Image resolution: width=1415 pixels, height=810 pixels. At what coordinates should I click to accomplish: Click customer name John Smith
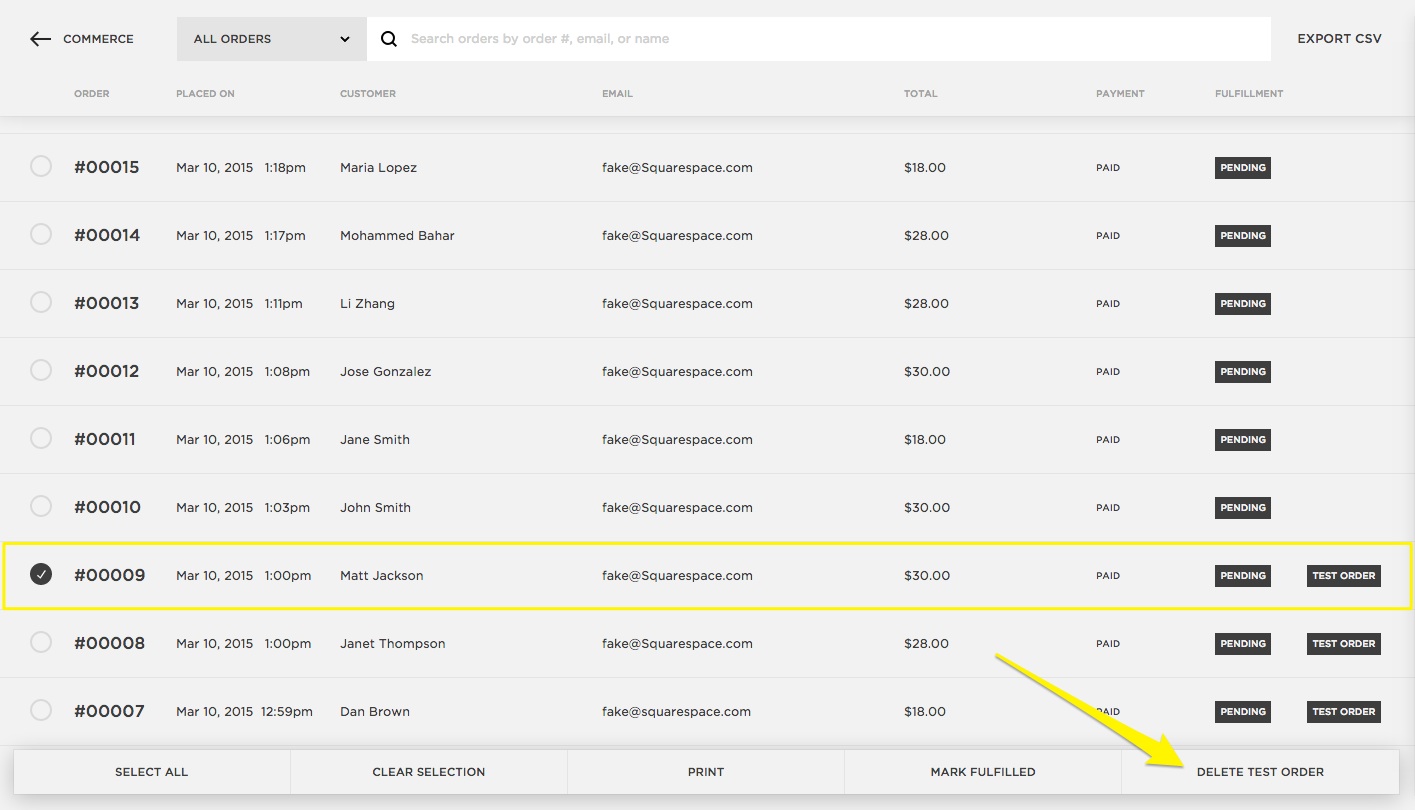[375, 508]
